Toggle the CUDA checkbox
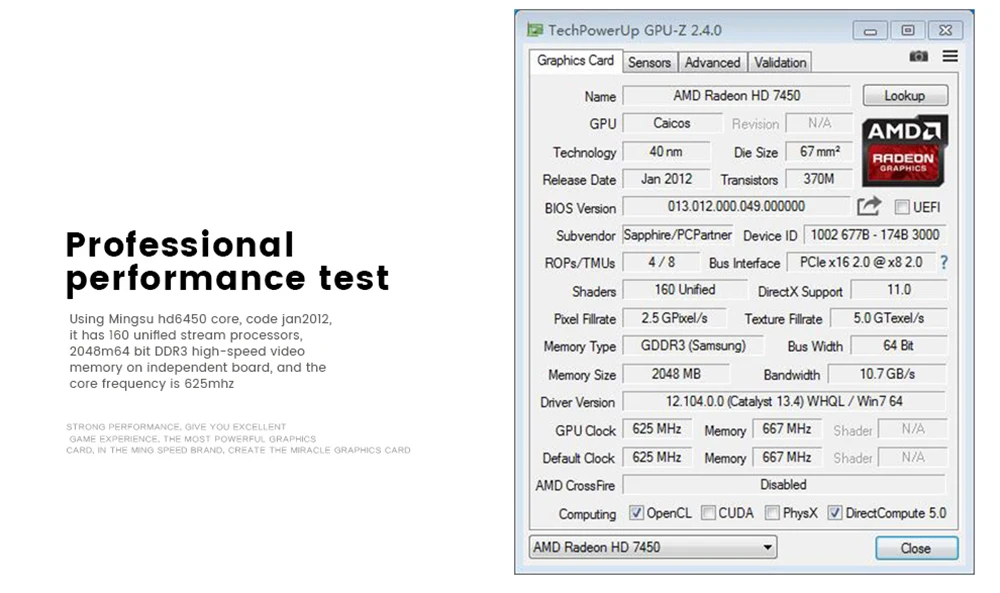This screenshot has width=1000, height=593. (708, 513)
